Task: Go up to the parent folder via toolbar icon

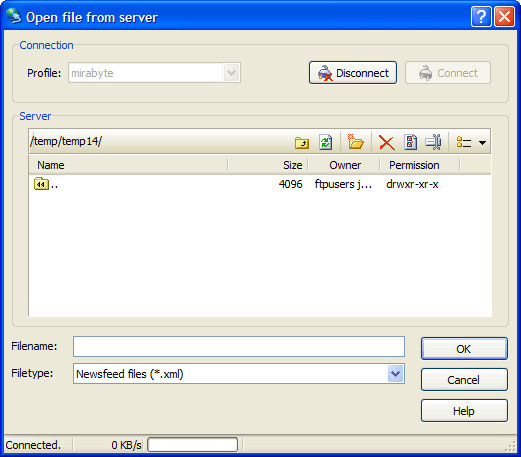Action: 302,143
